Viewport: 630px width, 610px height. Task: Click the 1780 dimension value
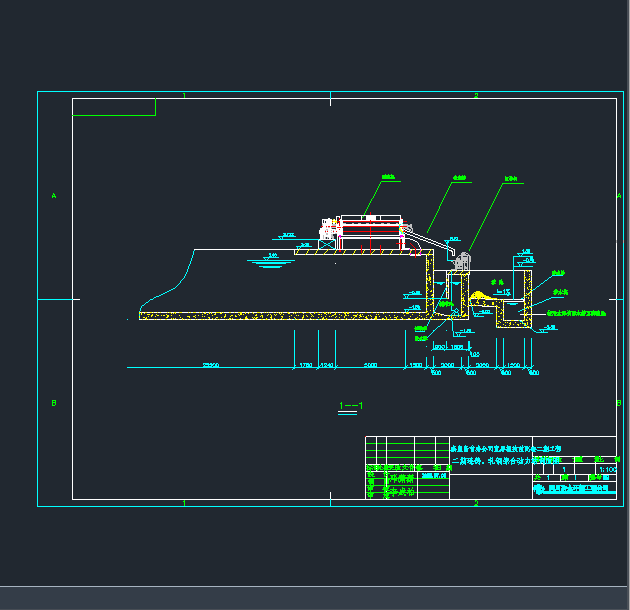click(305, 365)
